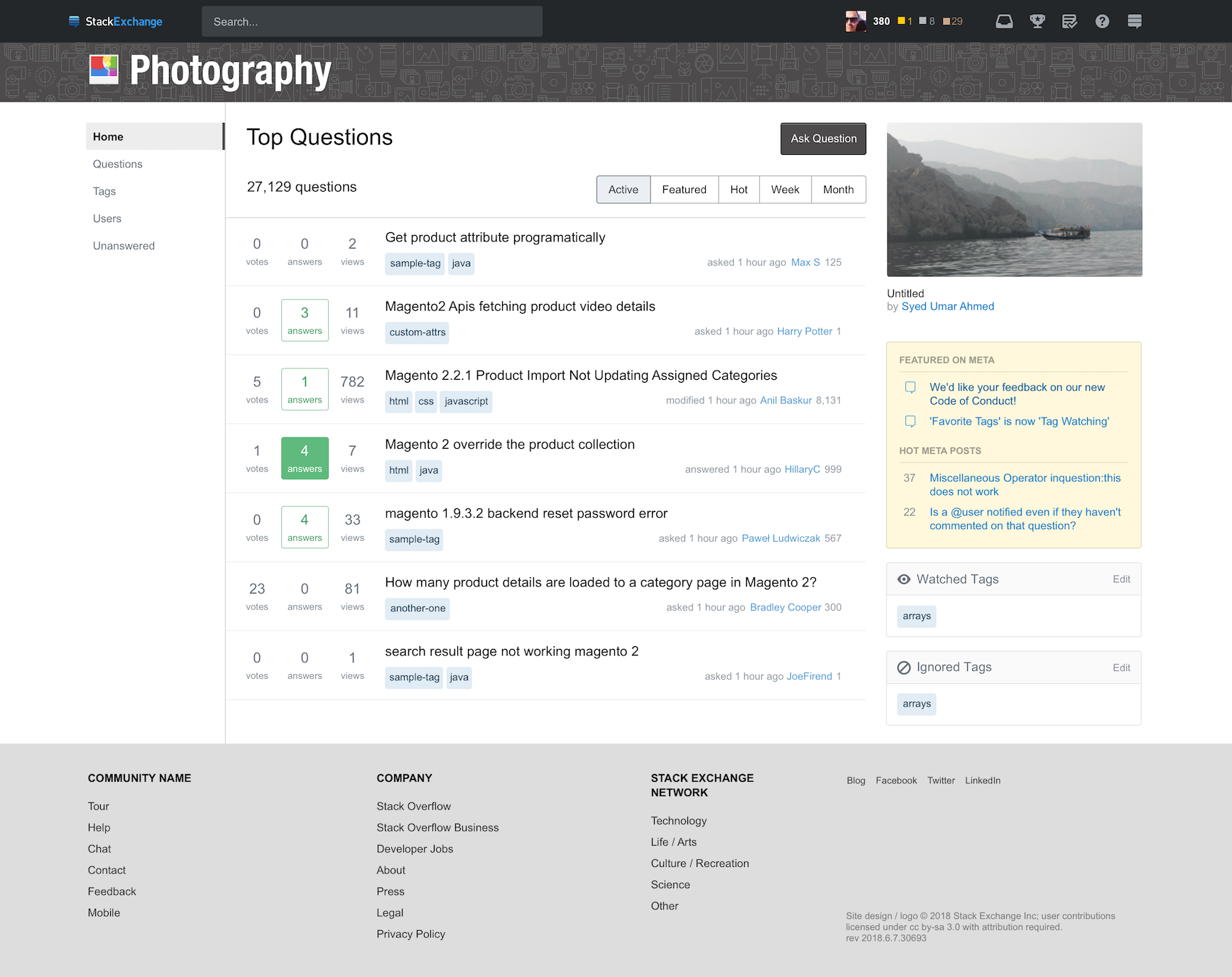Image resolution: width=1232 pixels, height=977 pixels.
Task: Open the Blog footer link
Action: (x=856, y=780)
